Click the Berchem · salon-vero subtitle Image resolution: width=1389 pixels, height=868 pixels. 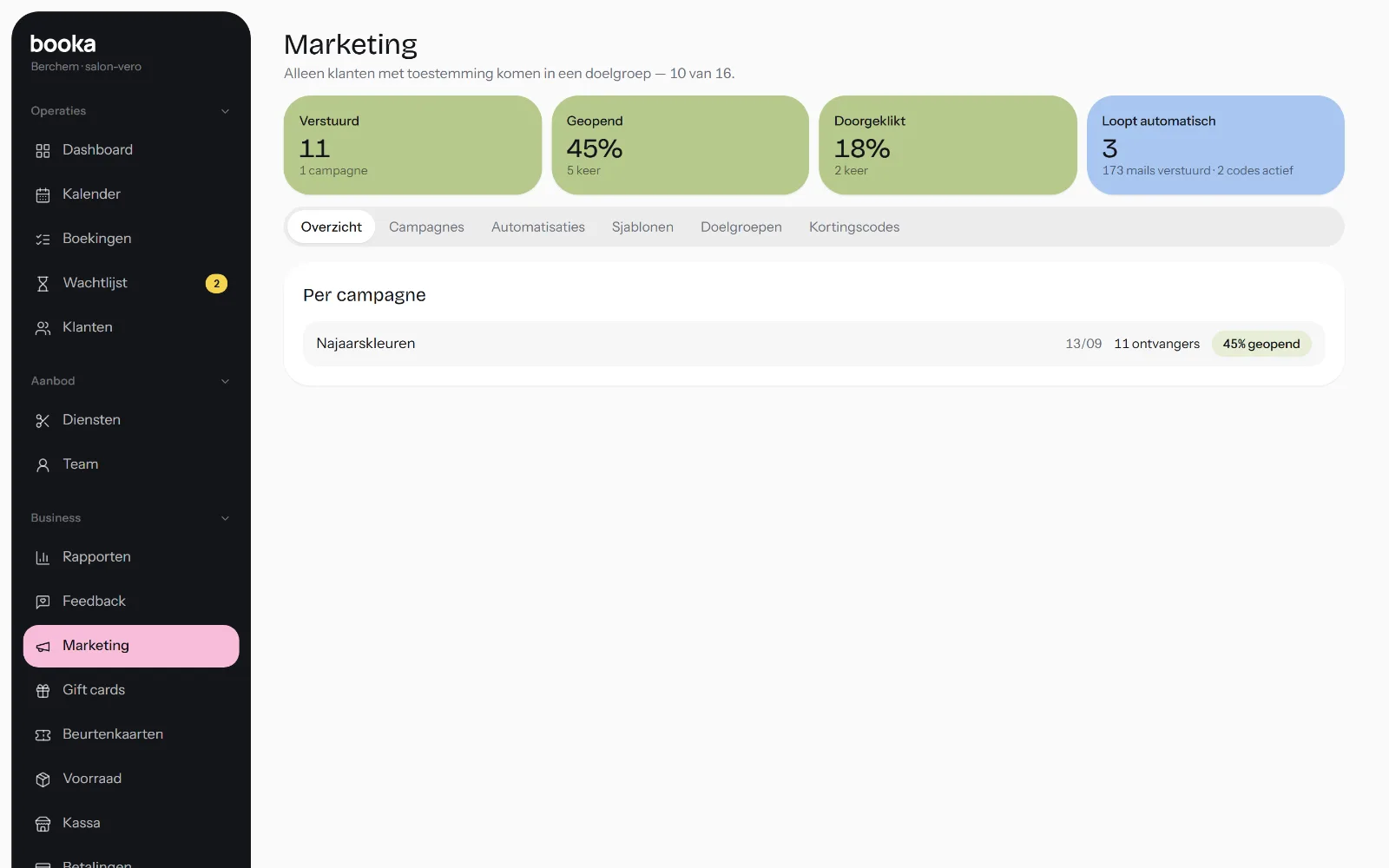(x=86, y=67)
